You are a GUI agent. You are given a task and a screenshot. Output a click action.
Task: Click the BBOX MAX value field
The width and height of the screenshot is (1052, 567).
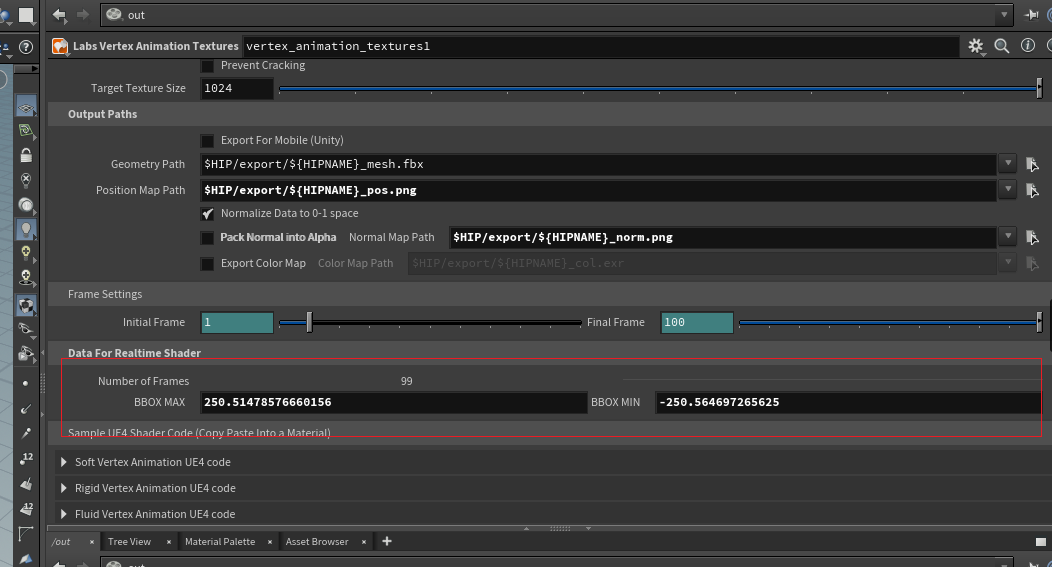click(x=394, y=402)
